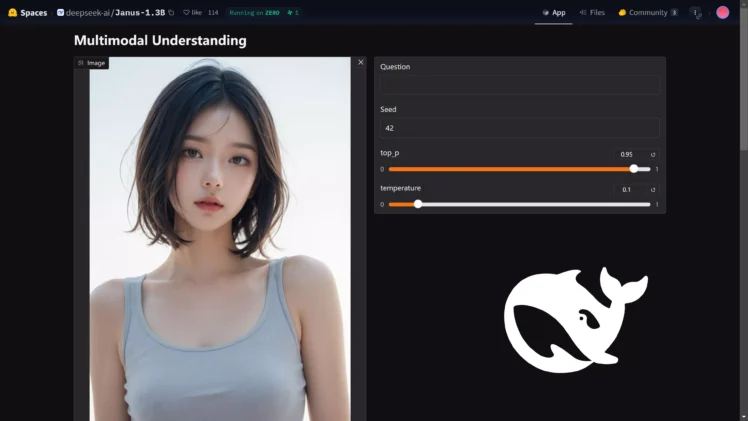
Task: Copy the Janus-1.3B space name
Action: pyautogui.click(x=171, y=13)
